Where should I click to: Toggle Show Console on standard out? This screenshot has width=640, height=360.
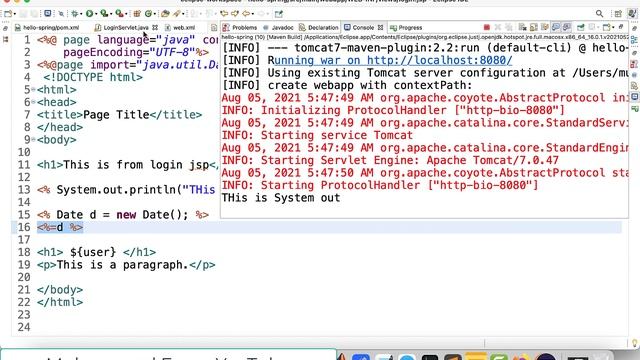coord(556,27)
